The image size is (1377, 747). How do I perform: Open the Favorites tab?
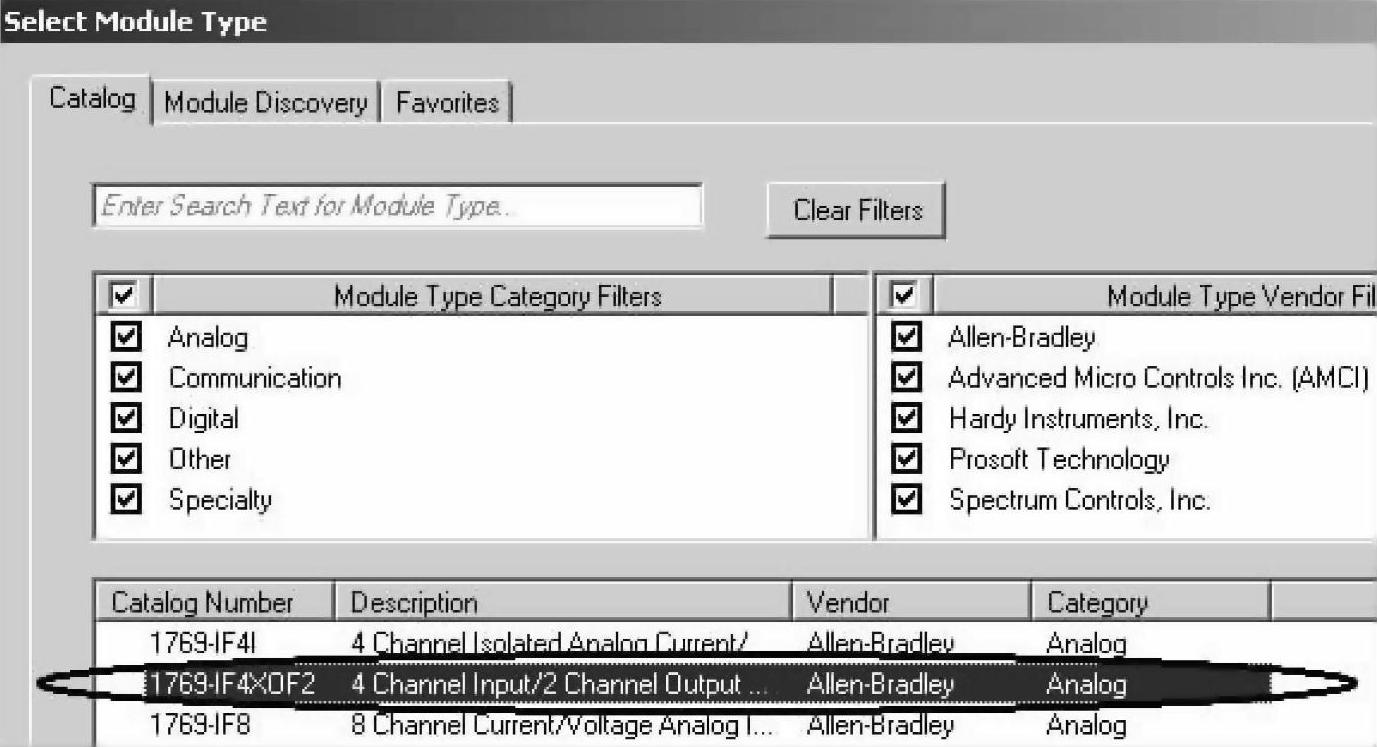click(447, 103)
